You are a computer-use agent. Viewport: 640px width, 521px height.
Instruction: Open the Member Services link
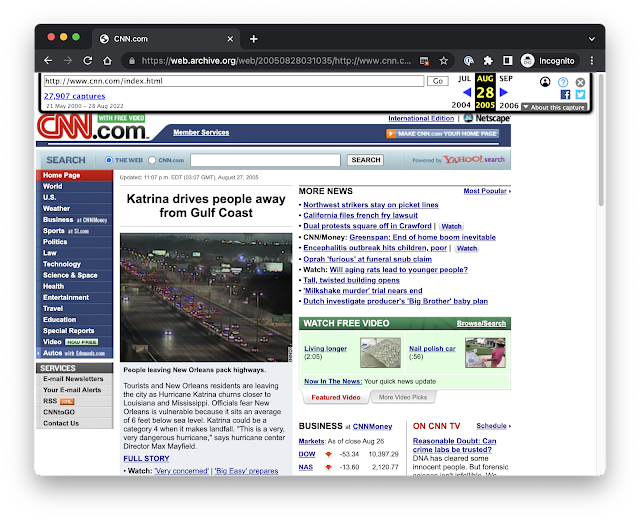(201, 132)
